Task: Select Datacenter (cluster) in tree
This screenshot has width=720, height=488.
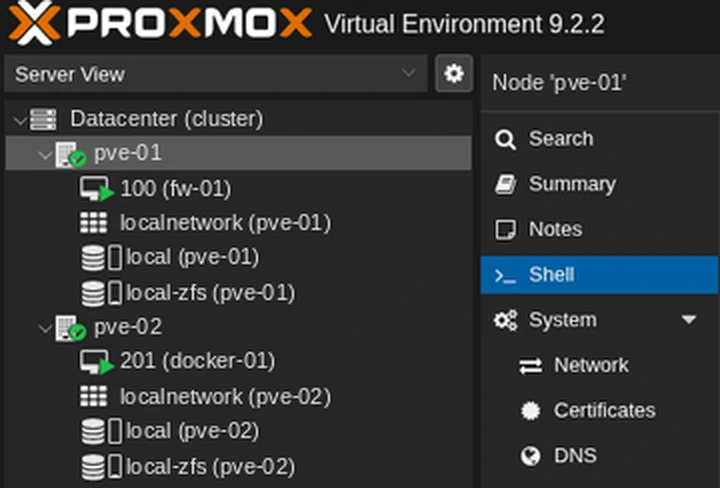Action: pos(166,118)
